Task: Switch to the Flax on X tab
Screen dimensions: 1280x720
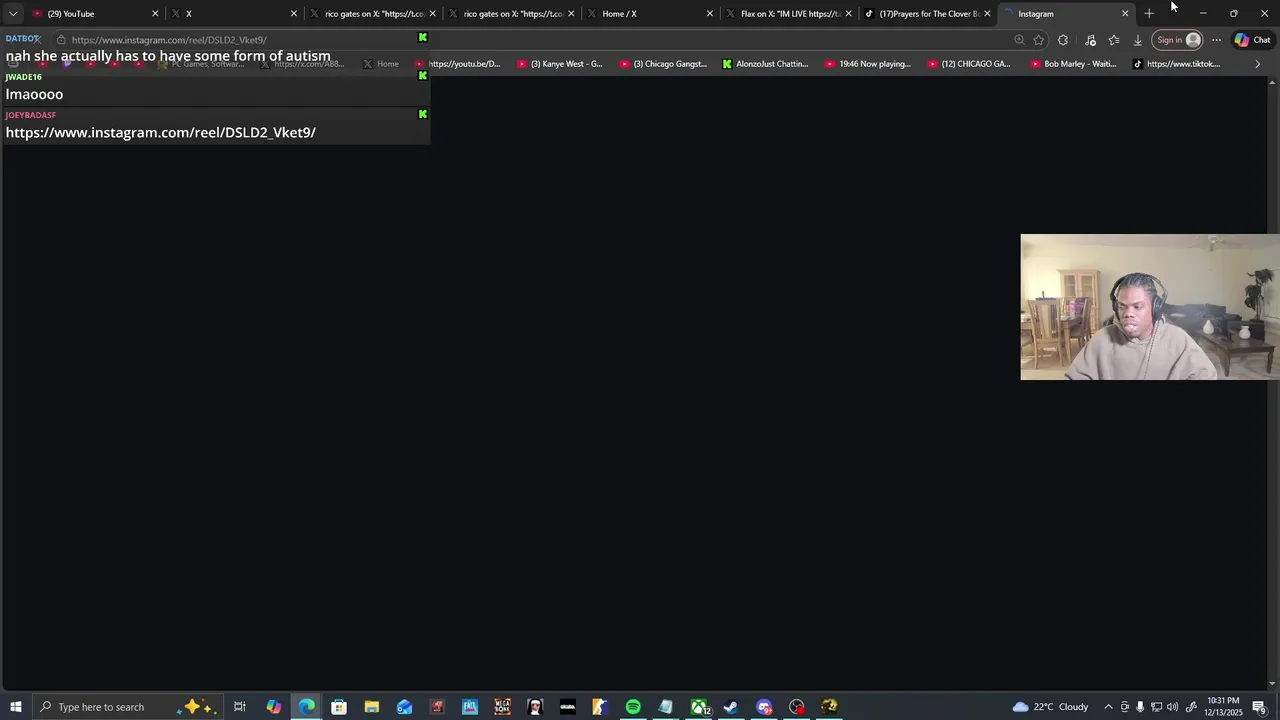Action: coord(789,14)
